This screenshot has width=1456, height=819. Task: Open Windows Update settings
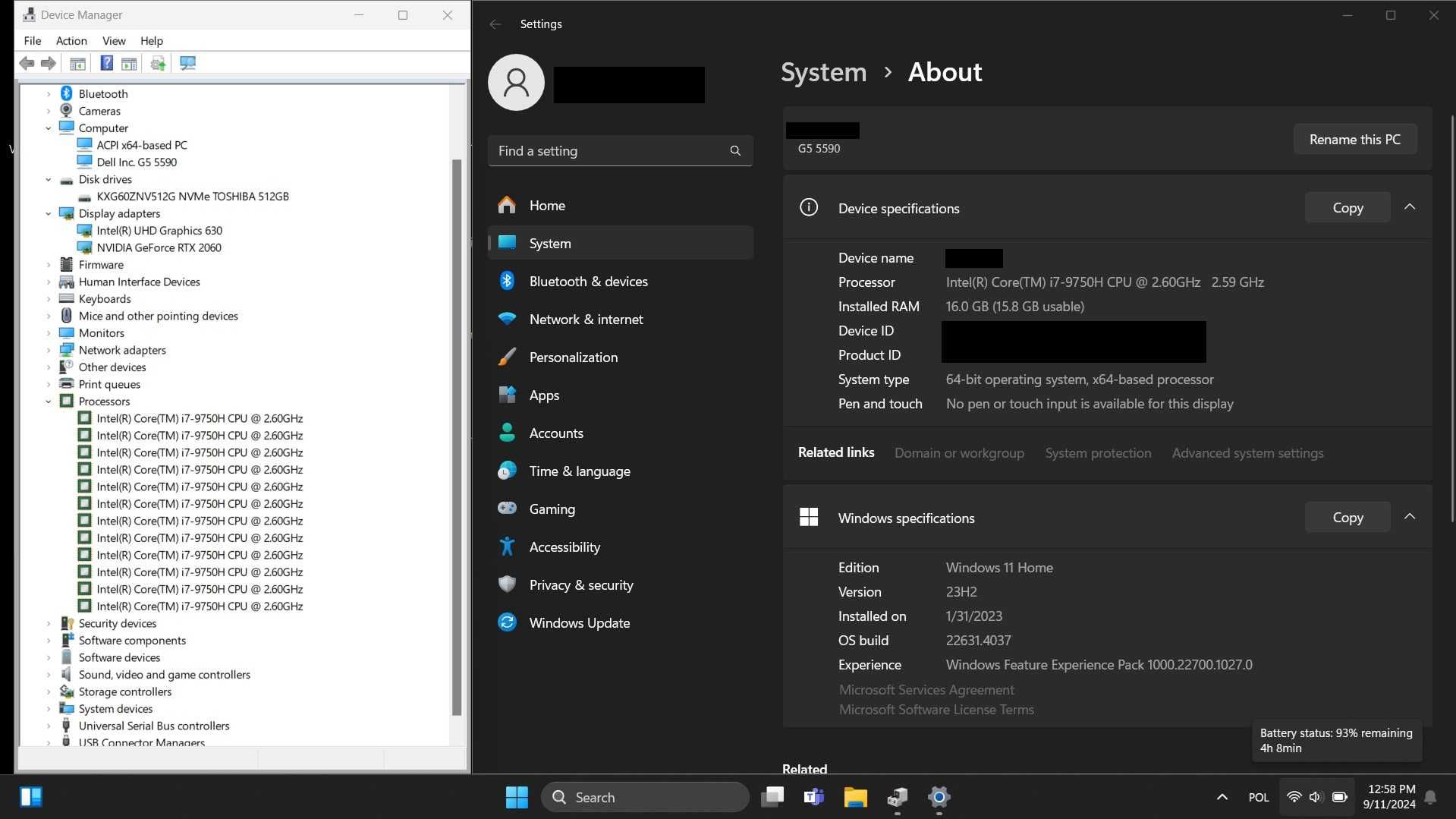(621, 622)
